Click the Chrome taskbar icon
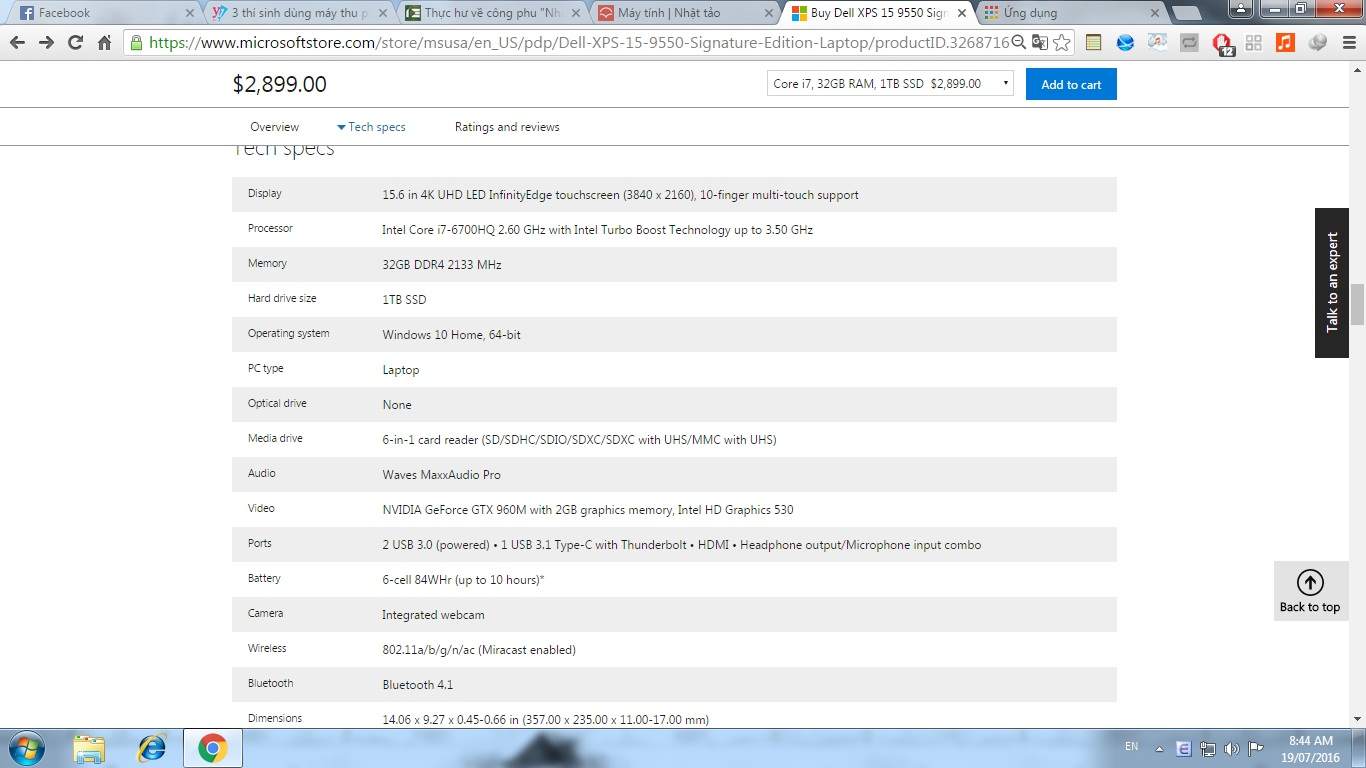 tap(212, 748)
